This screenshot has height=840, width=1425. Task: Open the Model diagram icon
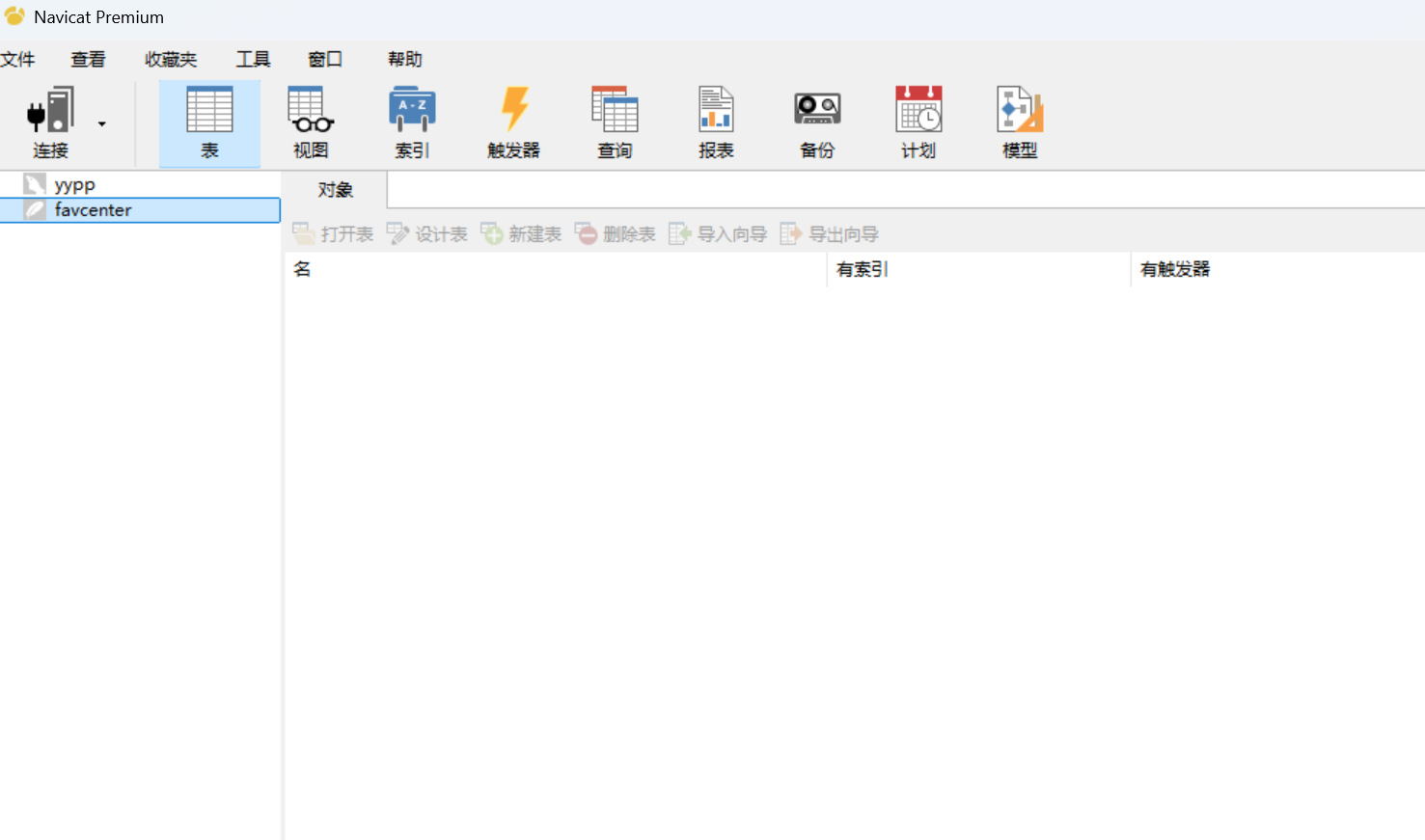[x=1020, y=111]
